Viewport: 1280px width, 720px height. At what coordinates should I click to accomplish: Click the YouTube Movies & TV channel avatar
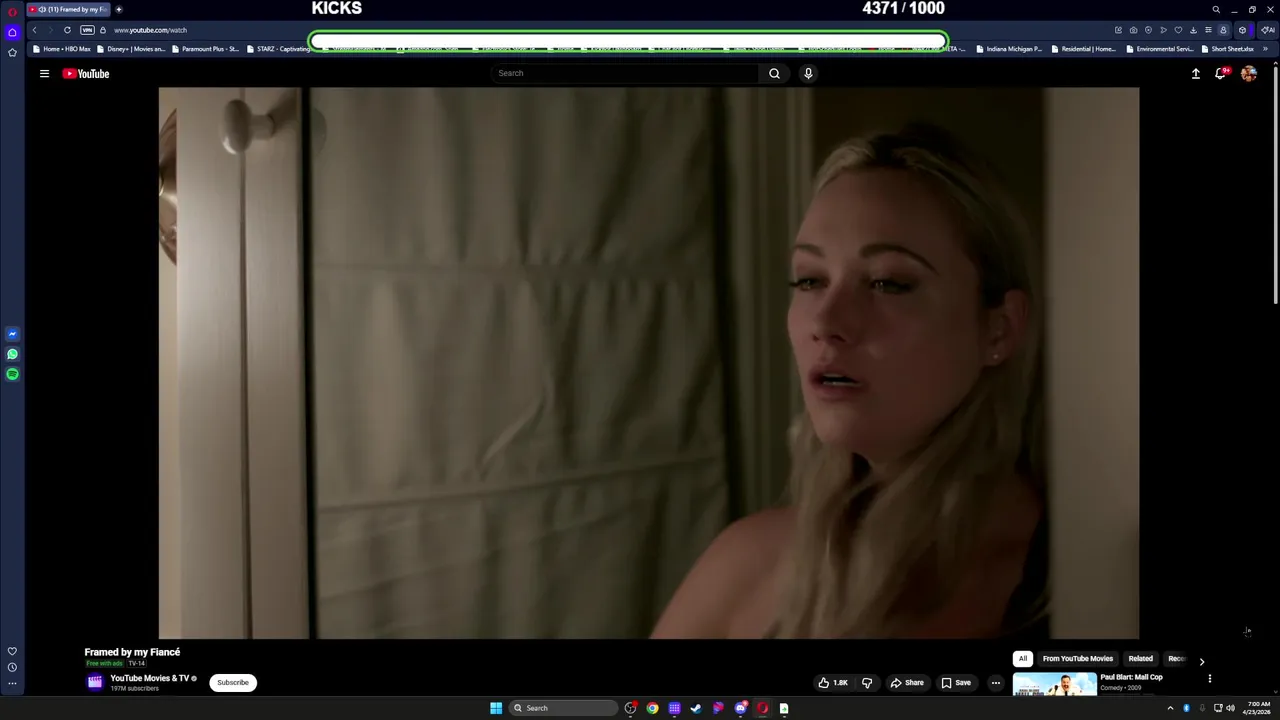tap(95, 682)
